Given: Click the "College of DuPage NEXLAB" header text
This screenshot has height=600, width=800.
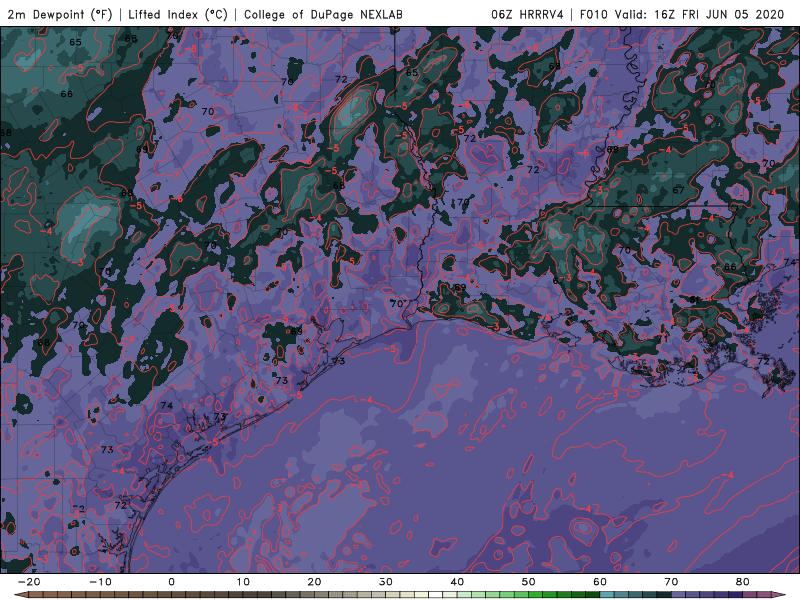Looking at the screenshot, I should point(323,14).
